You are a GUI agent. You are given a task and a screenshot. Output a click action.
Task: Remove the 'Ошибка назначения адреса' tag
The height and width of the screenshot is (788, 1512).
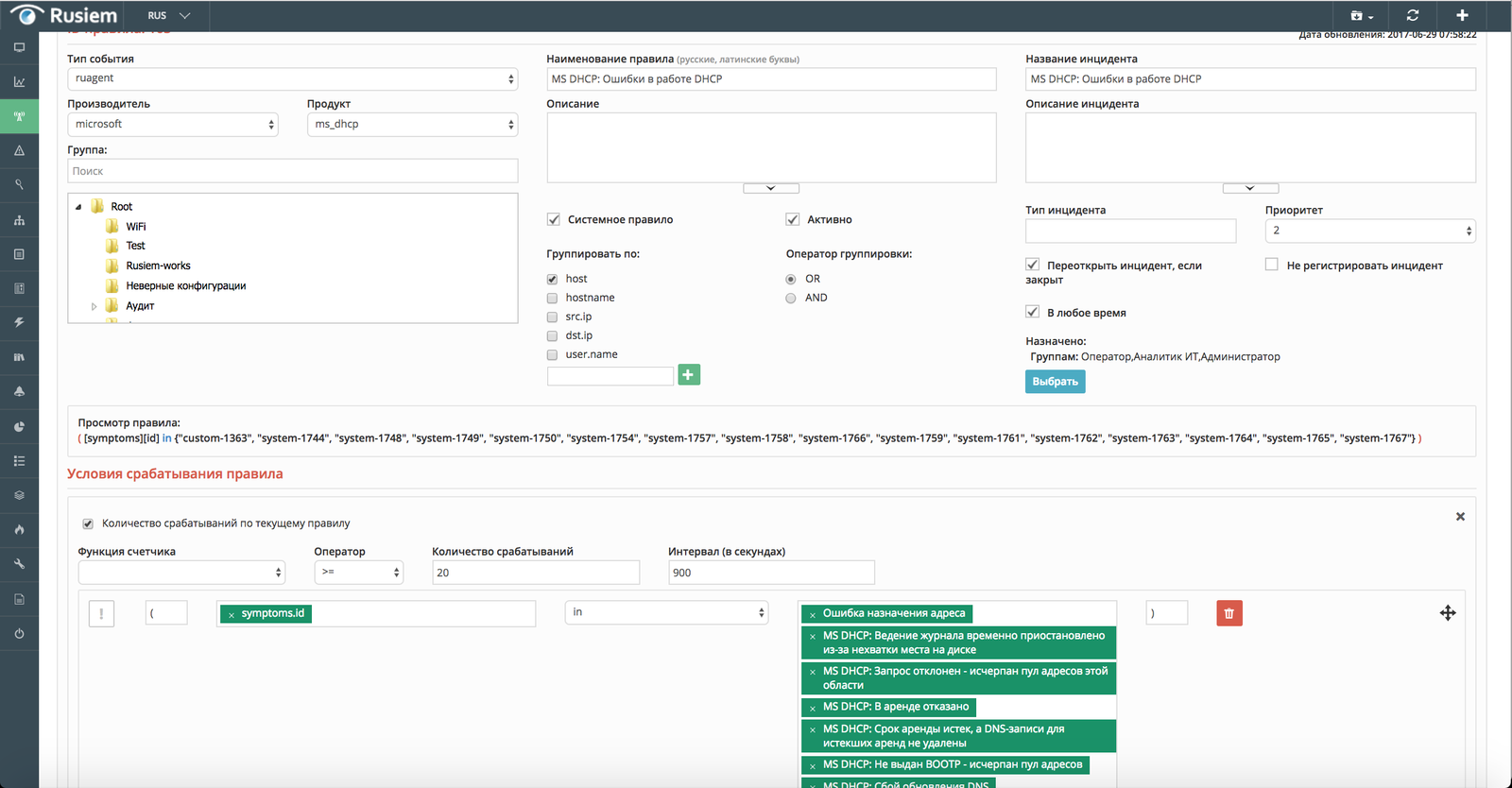(812, 615)
